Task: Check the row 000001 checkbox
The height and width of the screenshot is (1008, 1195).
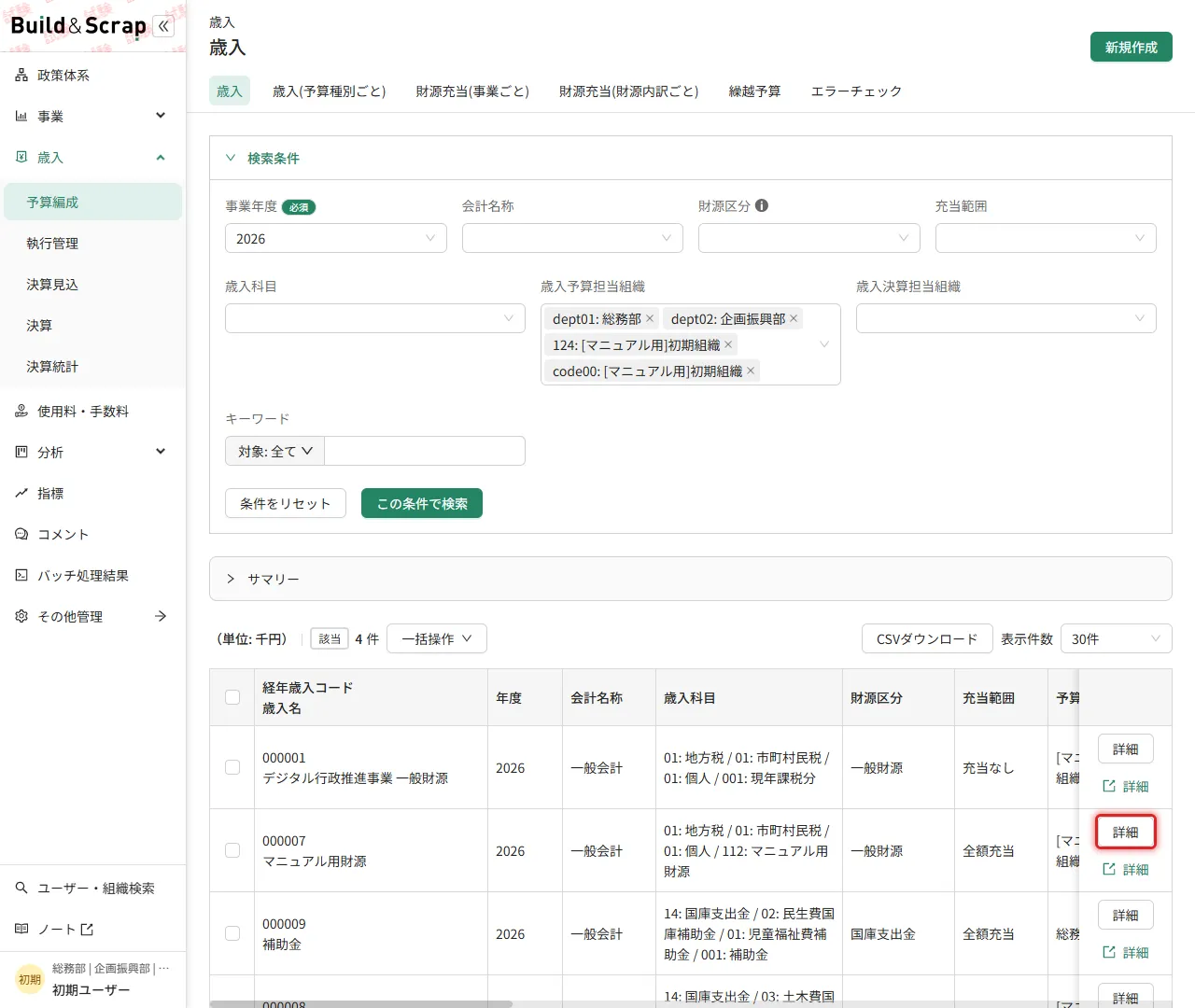Action: [x=232, y=767]
